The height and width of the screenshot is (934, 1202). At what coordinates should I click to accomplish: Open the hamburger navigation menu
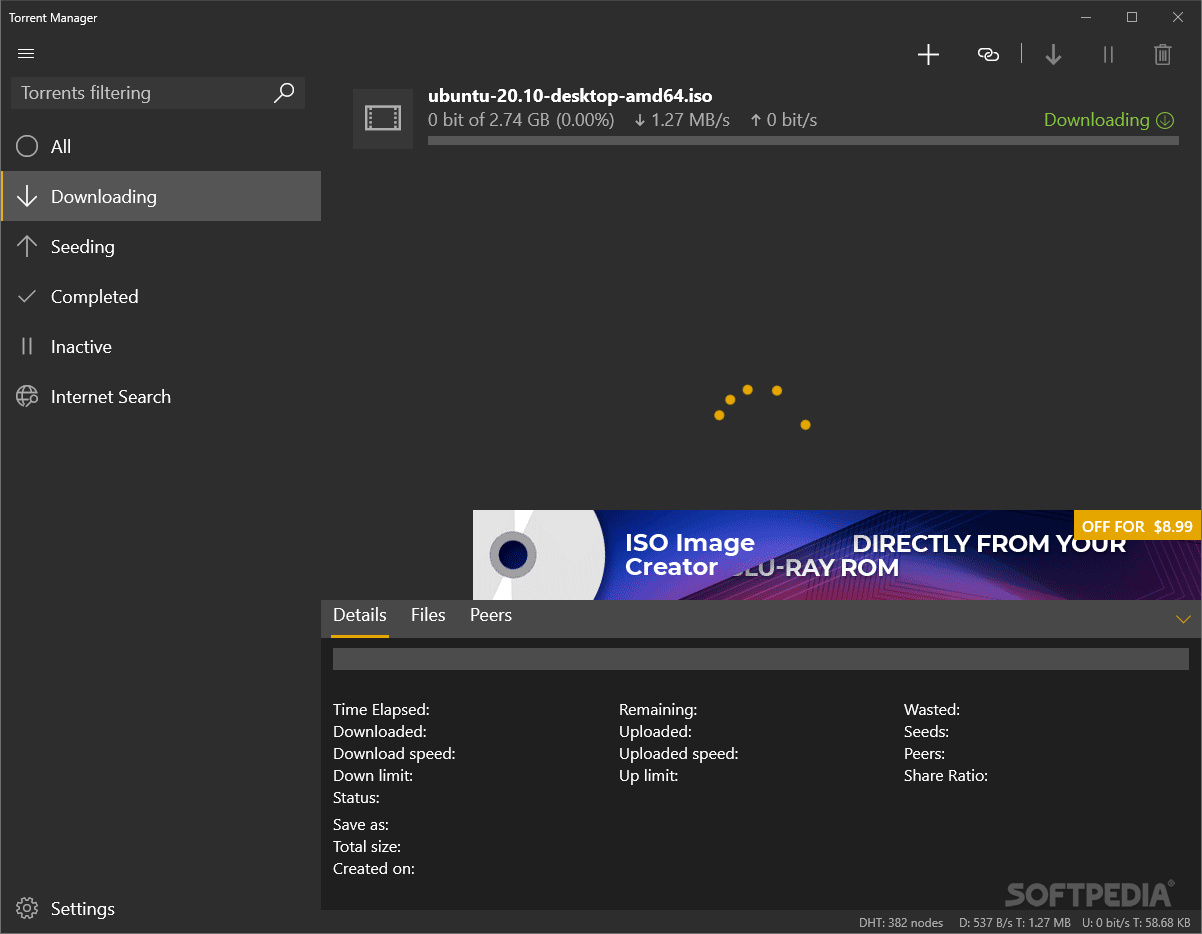26,53
